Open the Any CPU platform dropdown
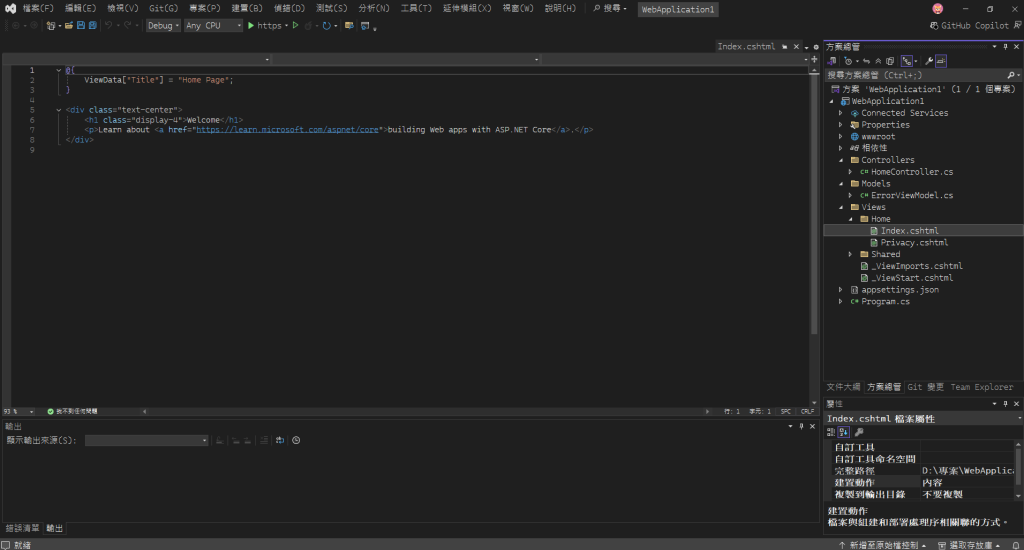The width and height of the screenshot is (1024, 550). (213, 25)
